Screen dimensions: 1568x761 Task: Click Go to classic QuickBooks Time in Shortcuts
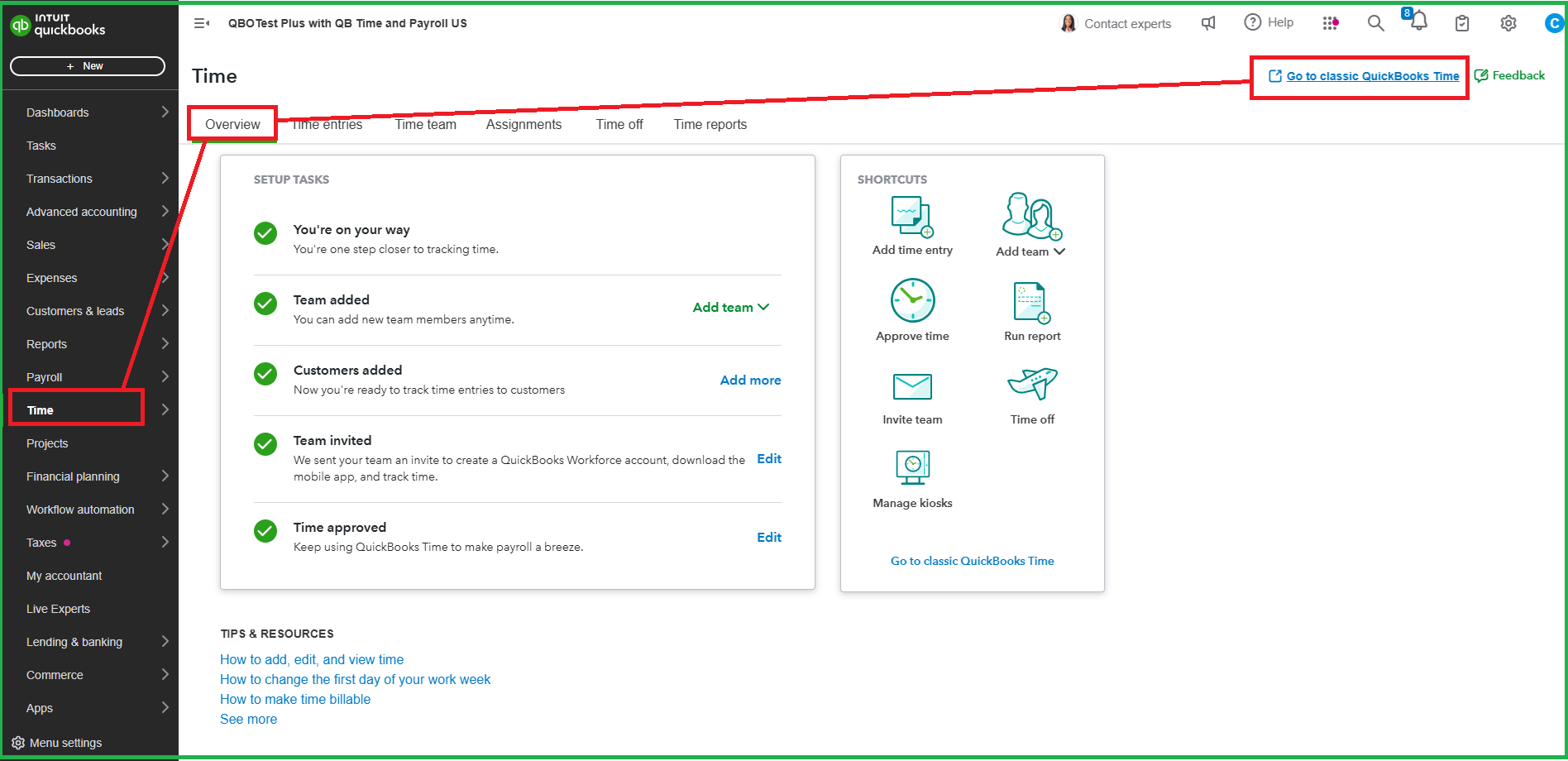click(972, 561)
